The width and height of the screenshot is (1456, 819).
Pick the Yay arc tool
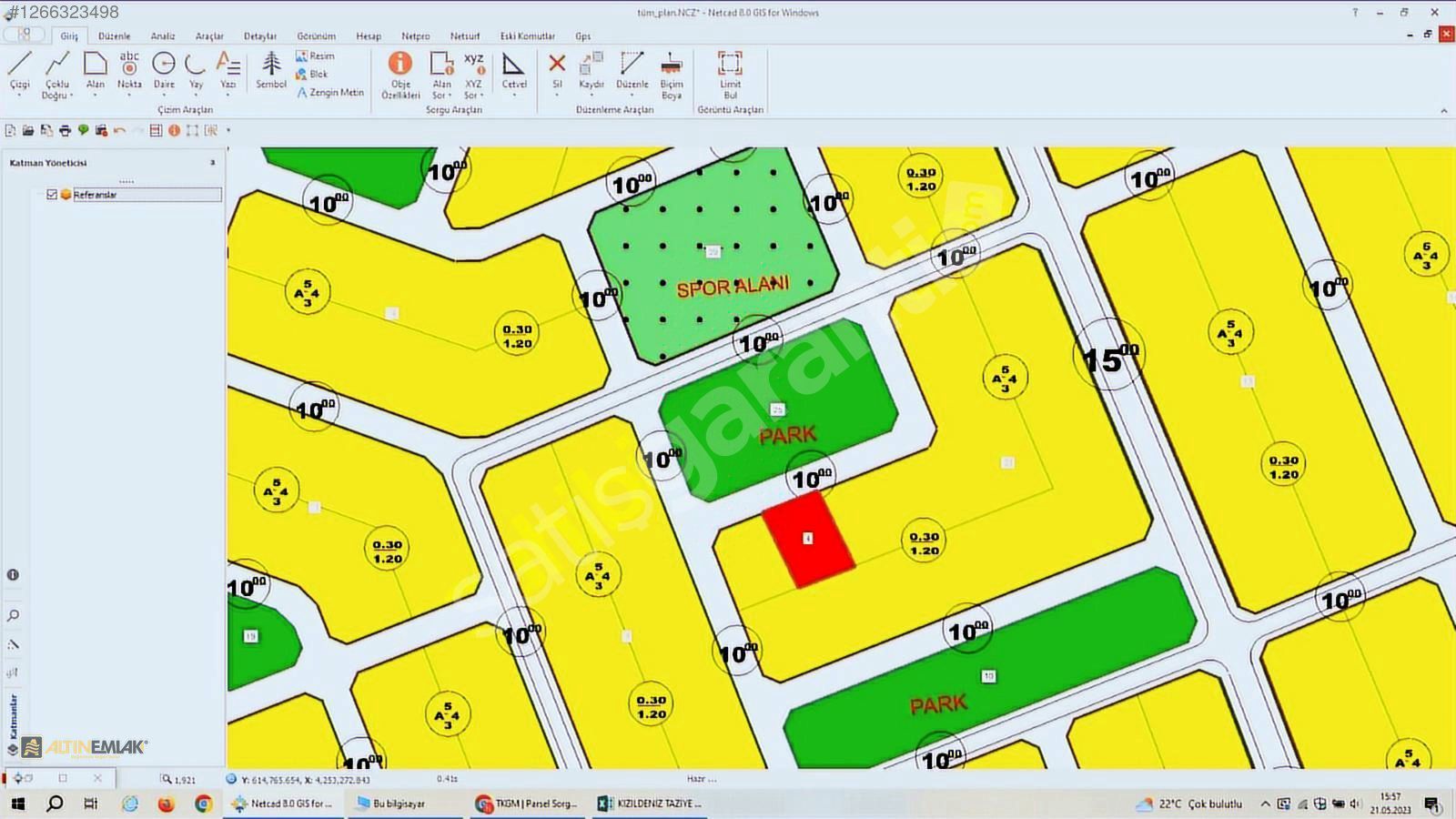[x=196, y=71]
